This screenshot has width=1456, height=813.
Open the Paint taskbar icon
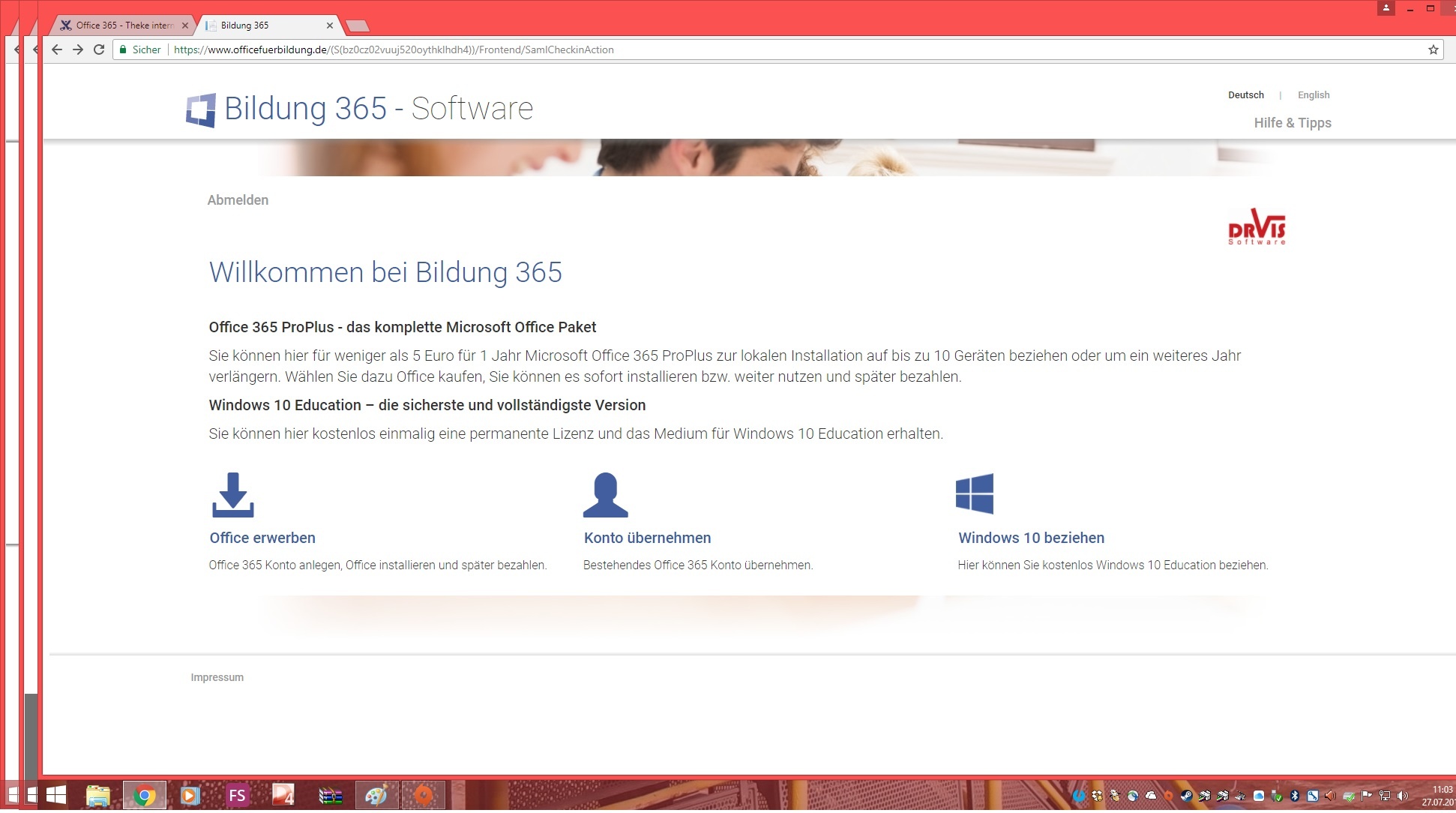click(x=376, y=795)
